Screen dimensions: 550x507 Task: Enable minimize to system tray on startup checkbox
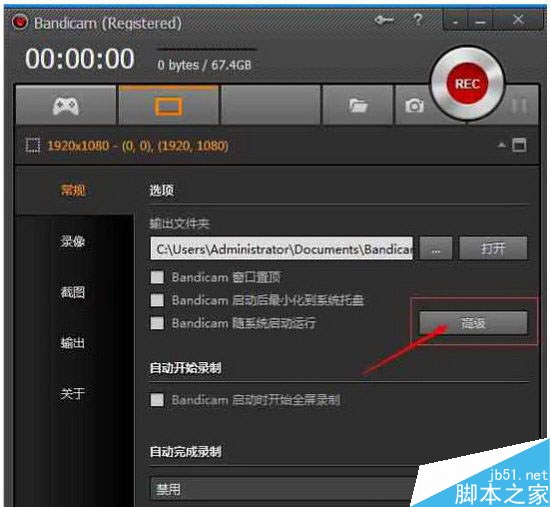coord(157,300)
